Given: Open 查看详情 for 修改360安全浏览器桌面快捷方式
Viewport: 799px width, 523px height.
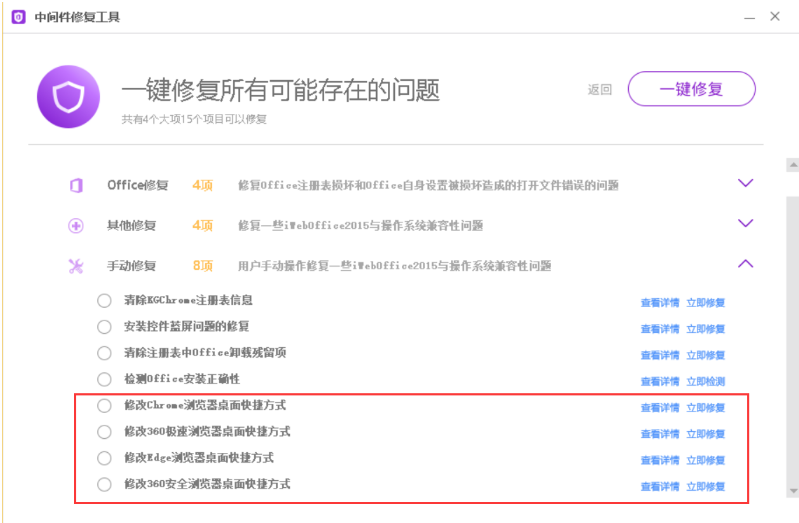Looking at the screenshot, I should coord(660,486).
